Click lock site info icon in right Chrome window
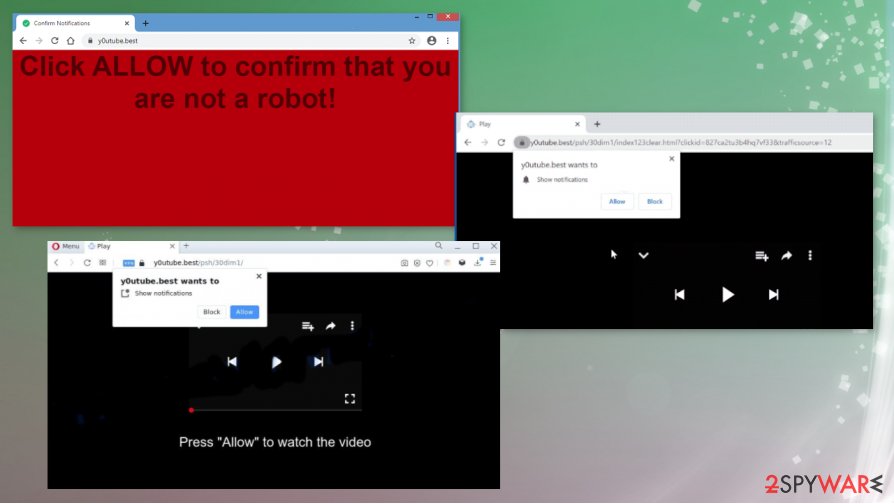894x504 pixels. pos(521,143)
